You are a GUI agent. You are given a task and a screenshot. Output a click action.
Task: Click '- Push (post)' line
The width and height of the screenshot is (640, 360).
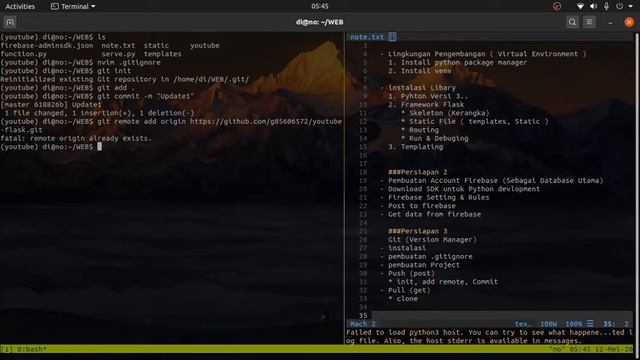coord(407,273)
